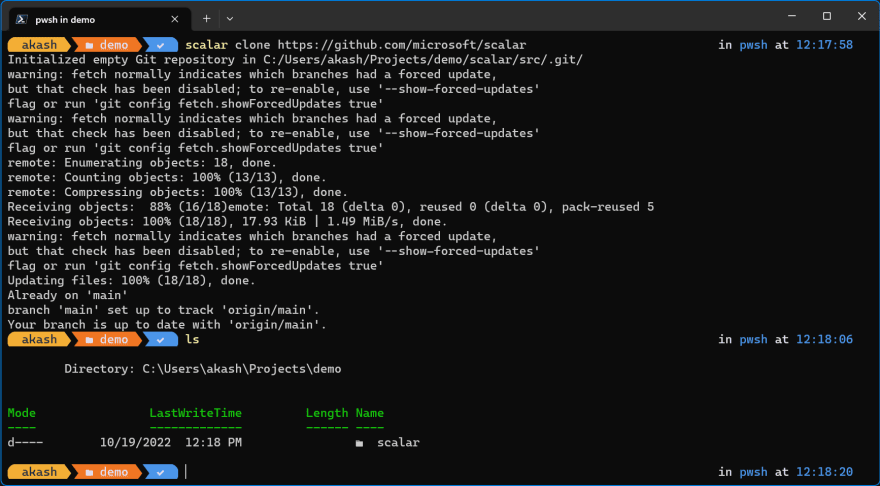880x486 pixels.
Task: Click the checkmark segment in the bottom prompt
Action: pyautogui.click(x=161, y=472)
